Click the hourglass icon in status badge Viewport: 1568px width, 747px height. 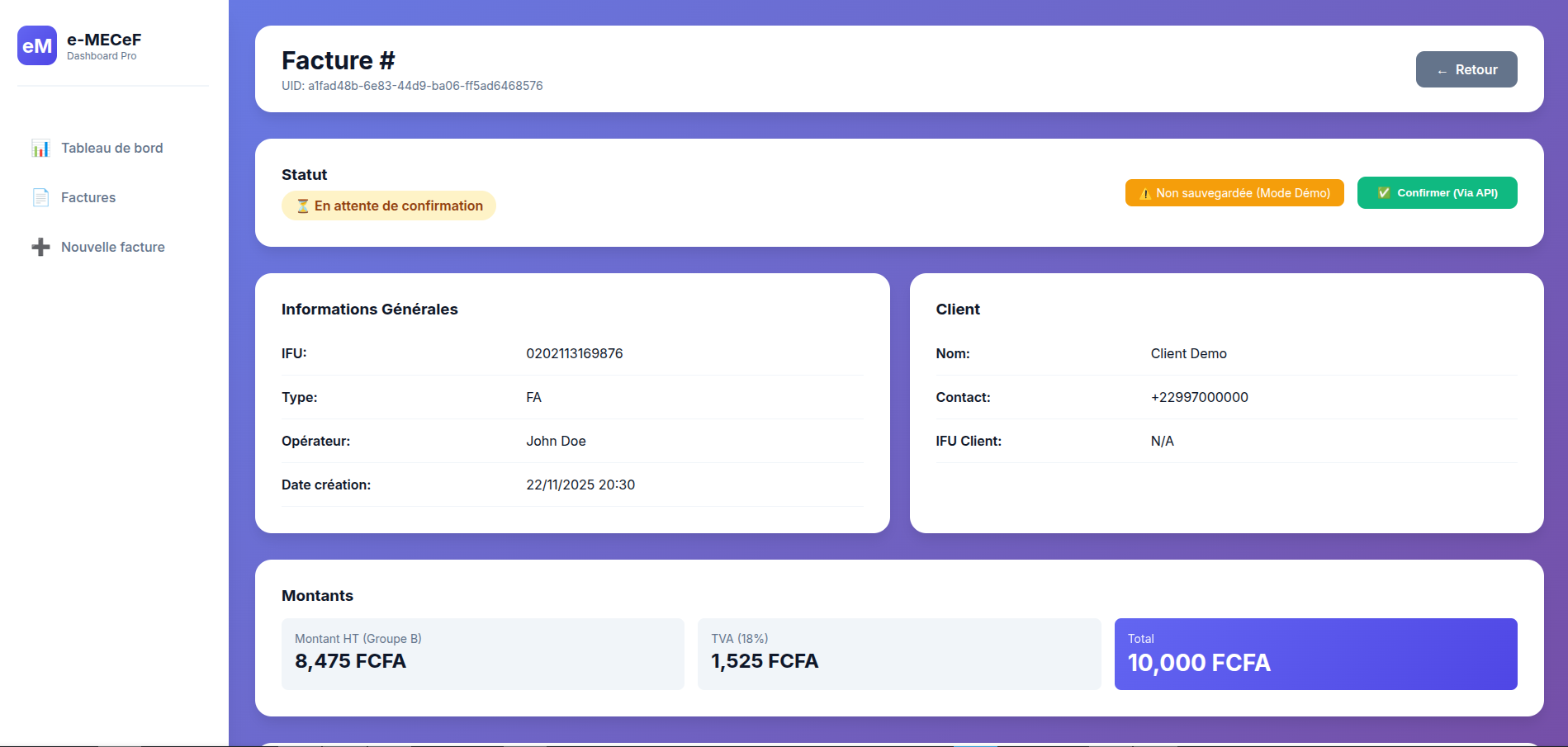[x=303, y=206]
